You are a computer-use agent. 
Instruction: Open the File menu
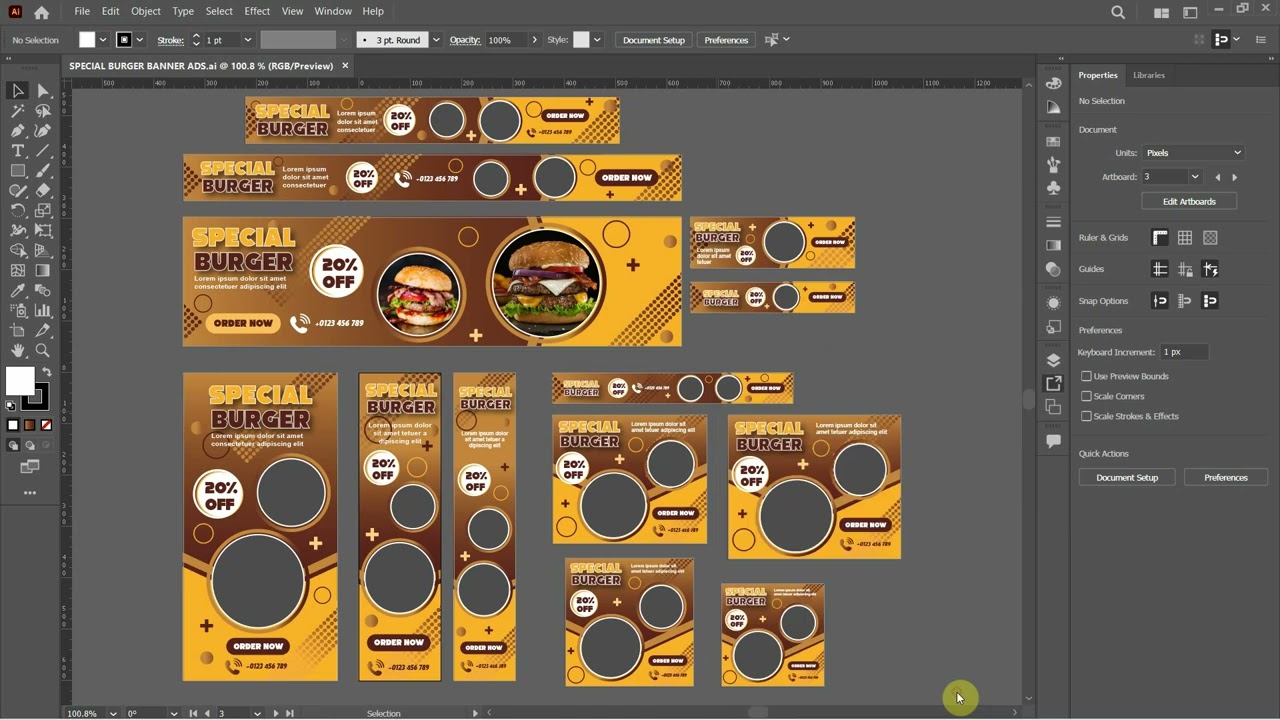82,11
